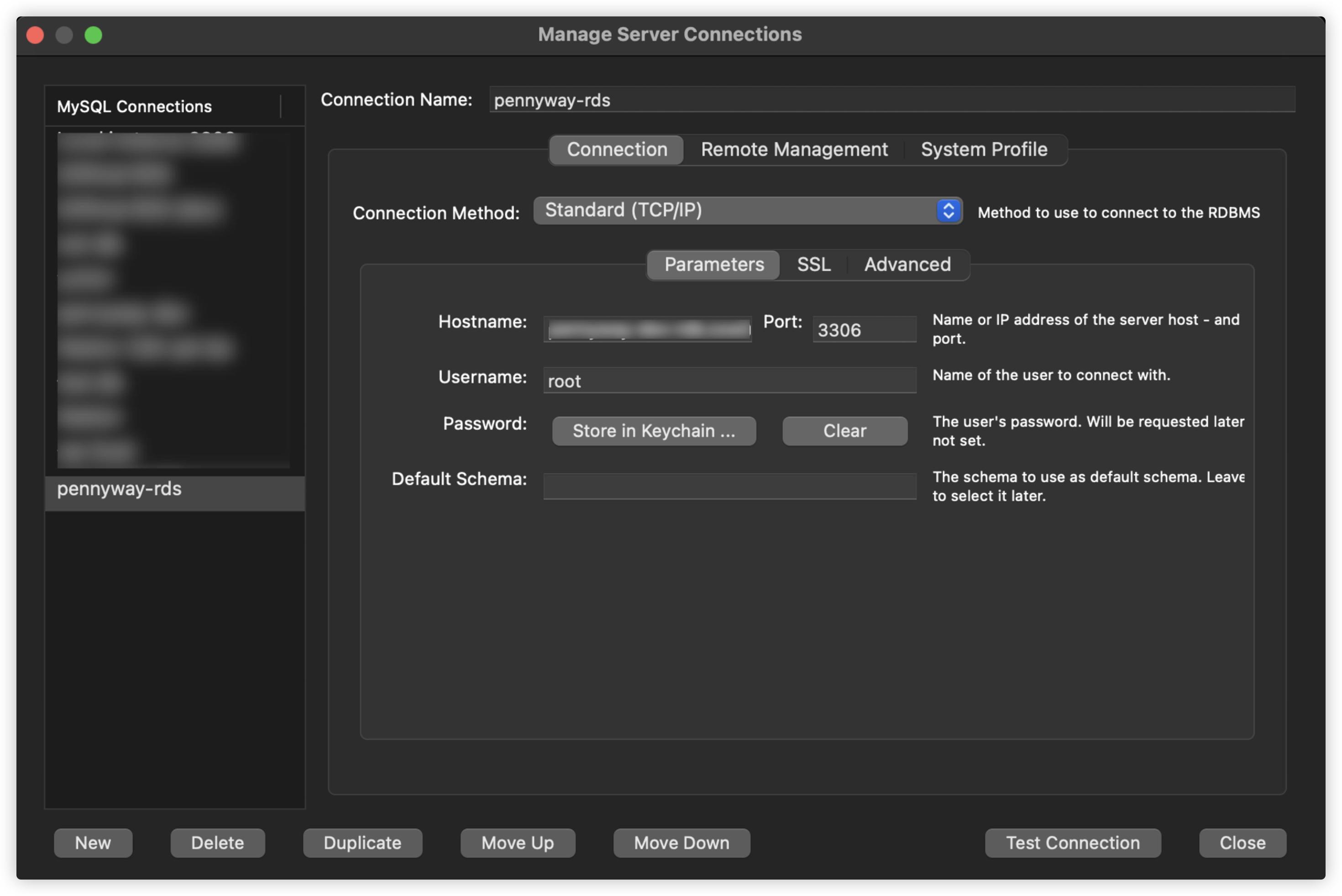Switch to the Remote Management tab
1342x896 pixels.
[794, 149]
